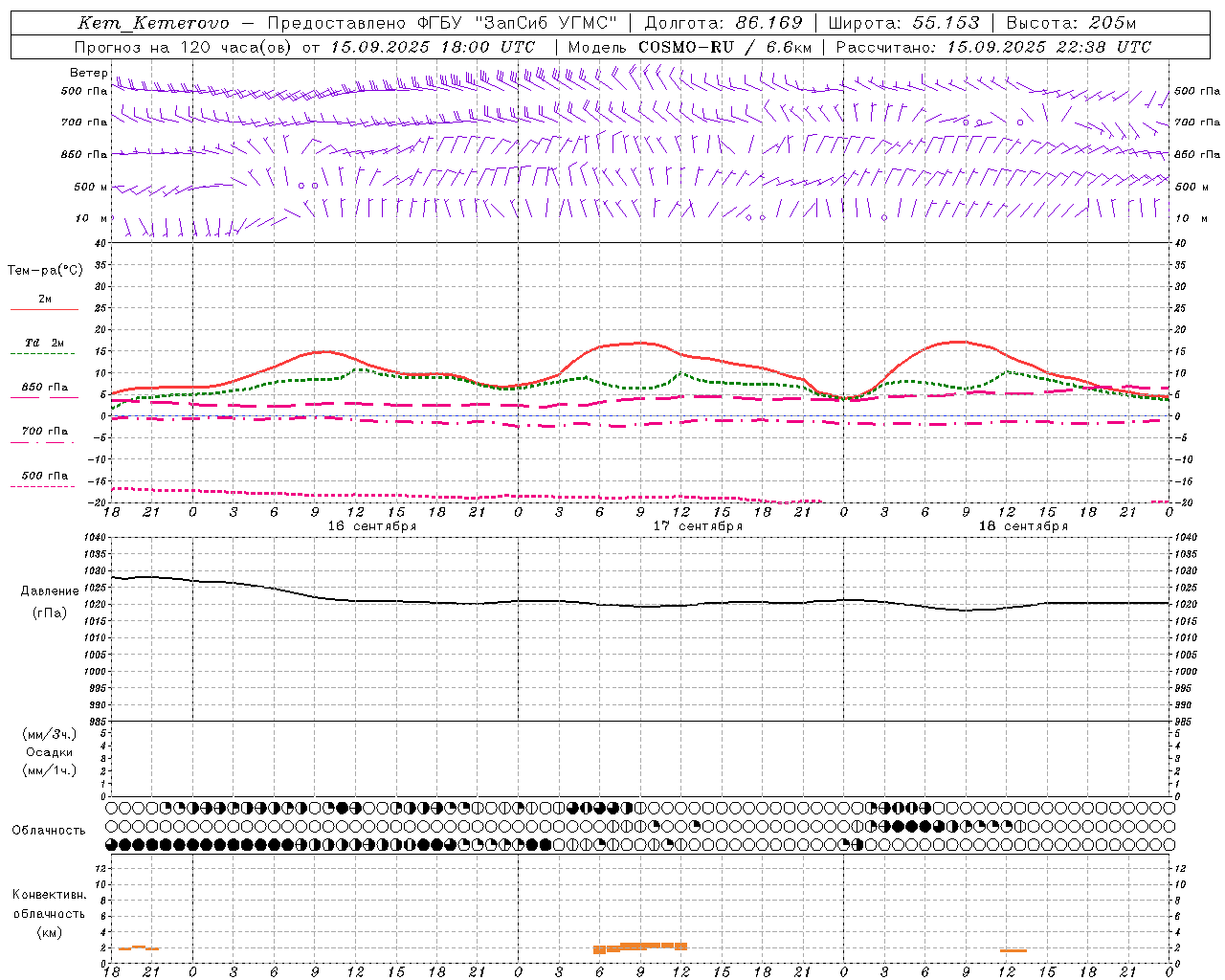This screenshot has width=1225, height=980.
Task: Click the left-side '500 м' wind level label
Action: pyautogui.click(x=91, y=187)
